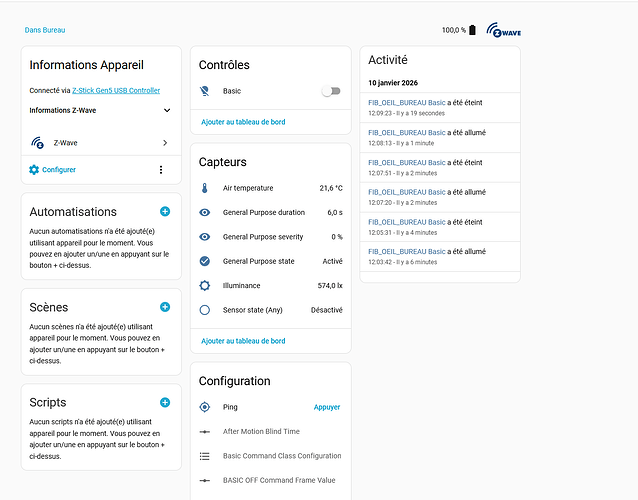Click Ajouter au tableau de bord under Capteurs
This screenshot has height=500, width=638.
pyautogui.click(x=243, y=341)
